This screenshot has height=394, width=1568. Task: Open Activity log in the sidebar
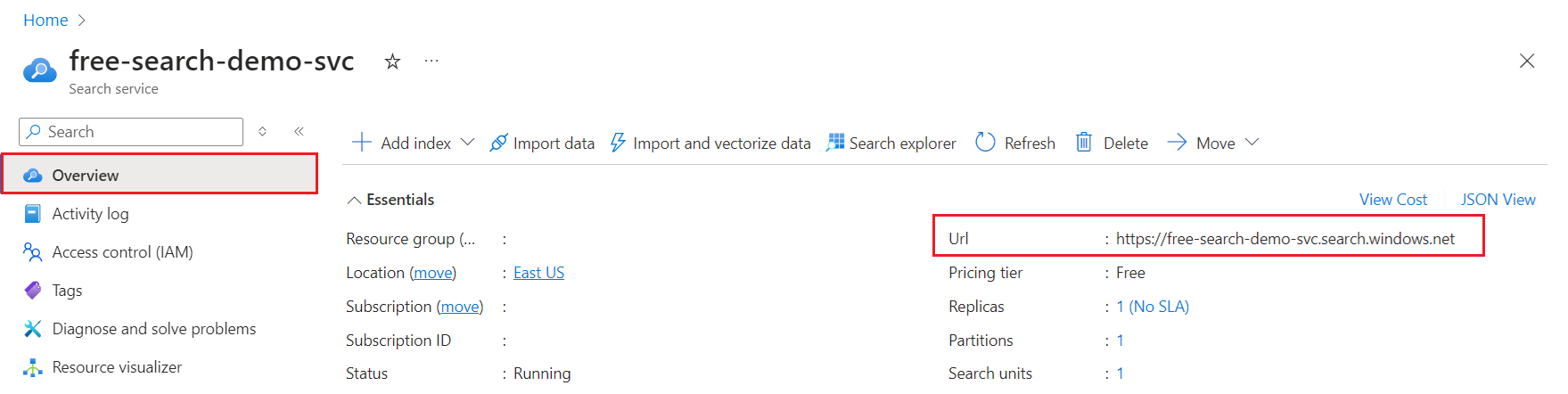click(90, 214)
